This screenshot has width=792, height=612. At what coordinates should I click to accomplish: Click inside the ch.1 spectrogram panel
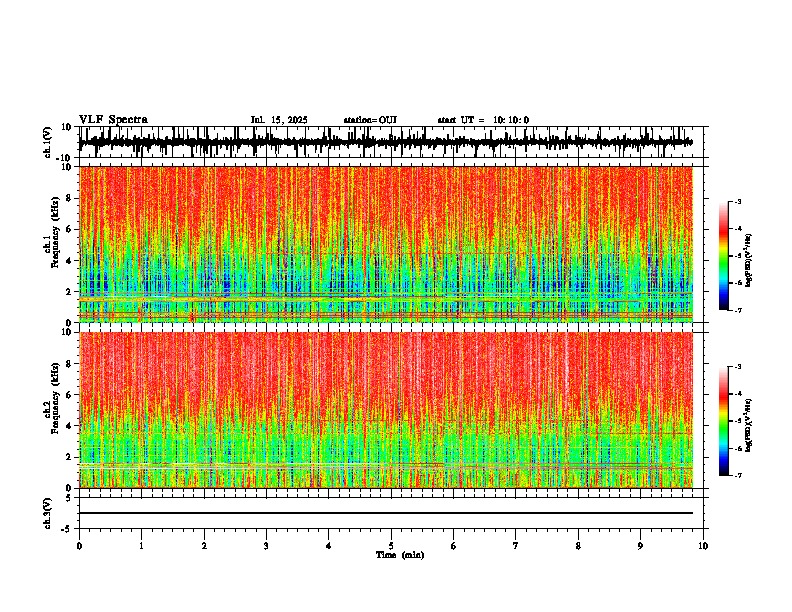[385, 244]
